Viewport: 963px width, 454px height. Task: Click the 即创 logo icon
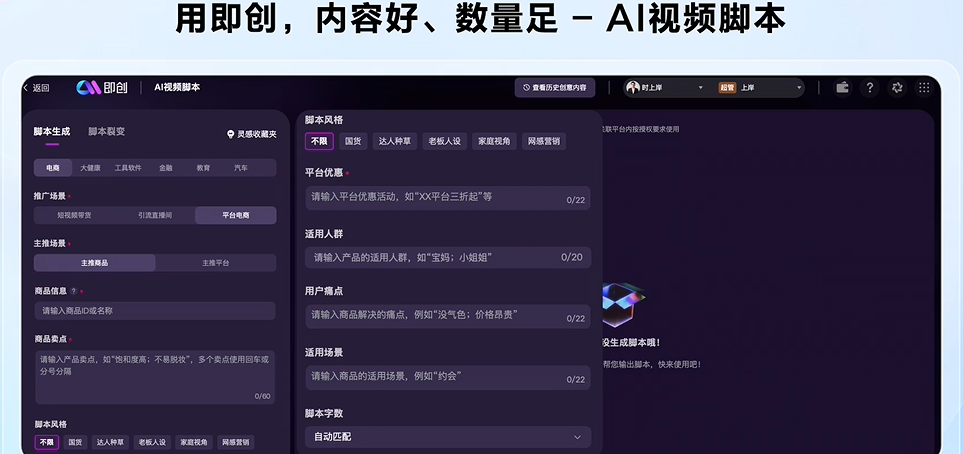[x=89, y=88]
